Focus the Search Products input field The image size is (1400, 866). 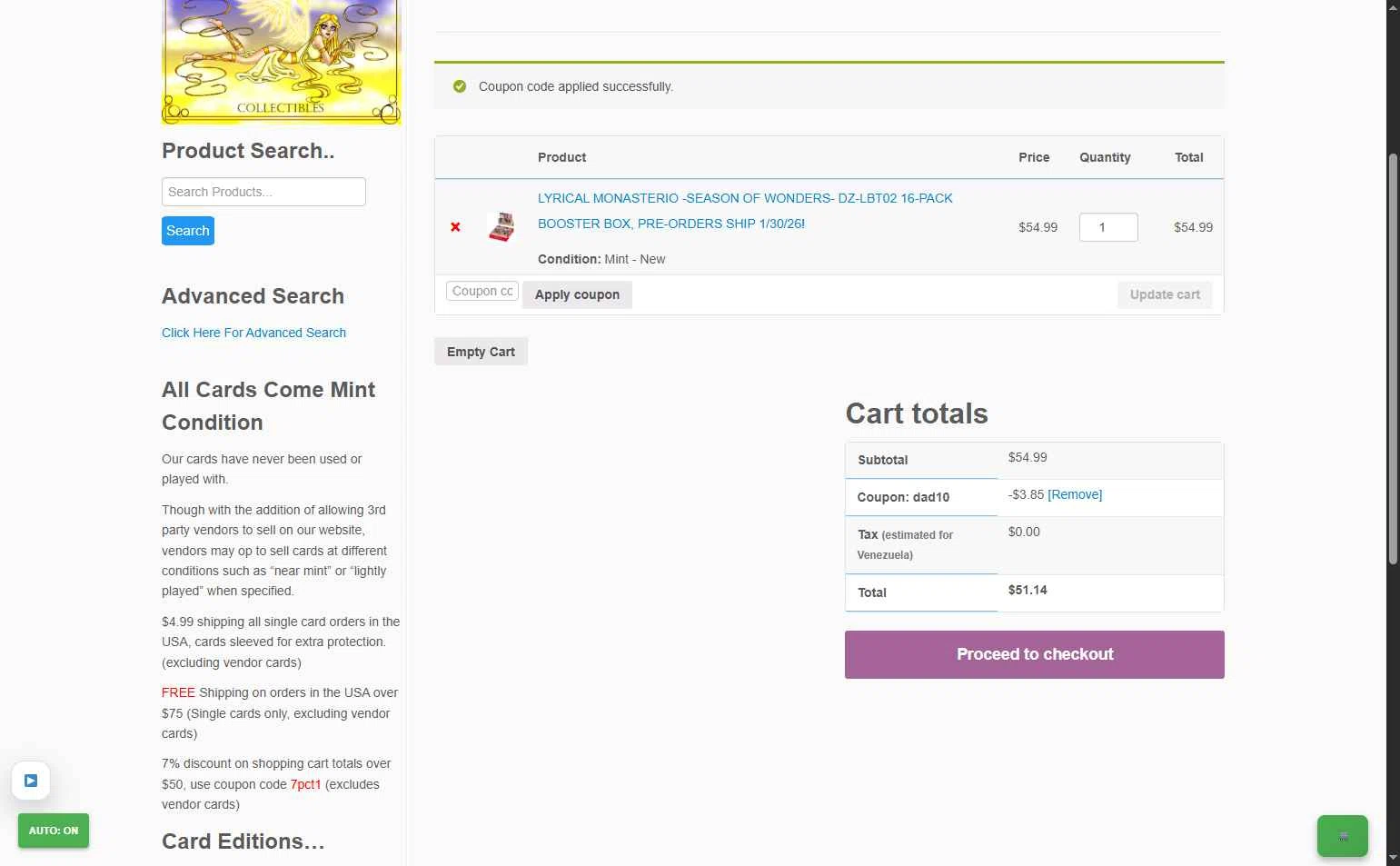coord(263,192)
